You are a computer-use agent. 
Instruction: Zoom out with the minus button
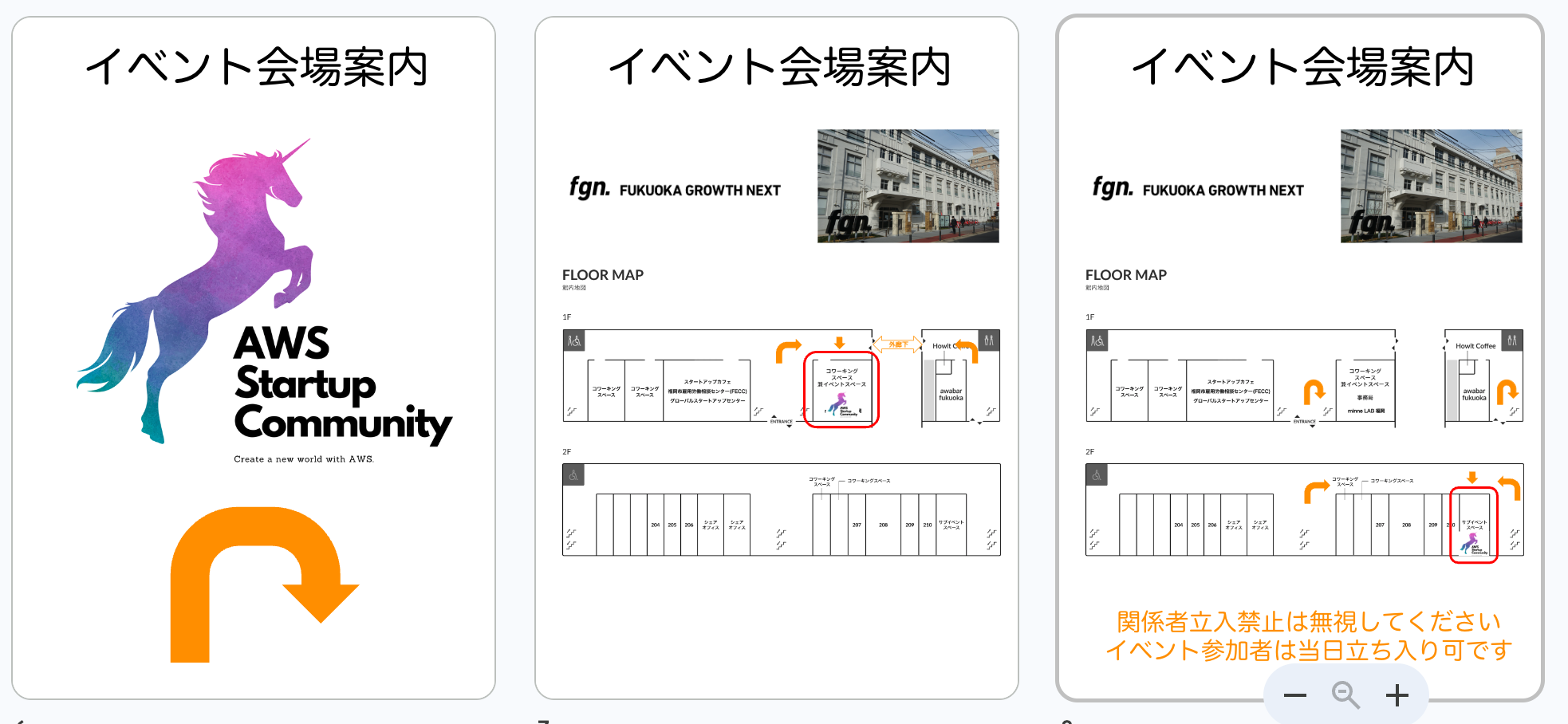(1294, 695)
